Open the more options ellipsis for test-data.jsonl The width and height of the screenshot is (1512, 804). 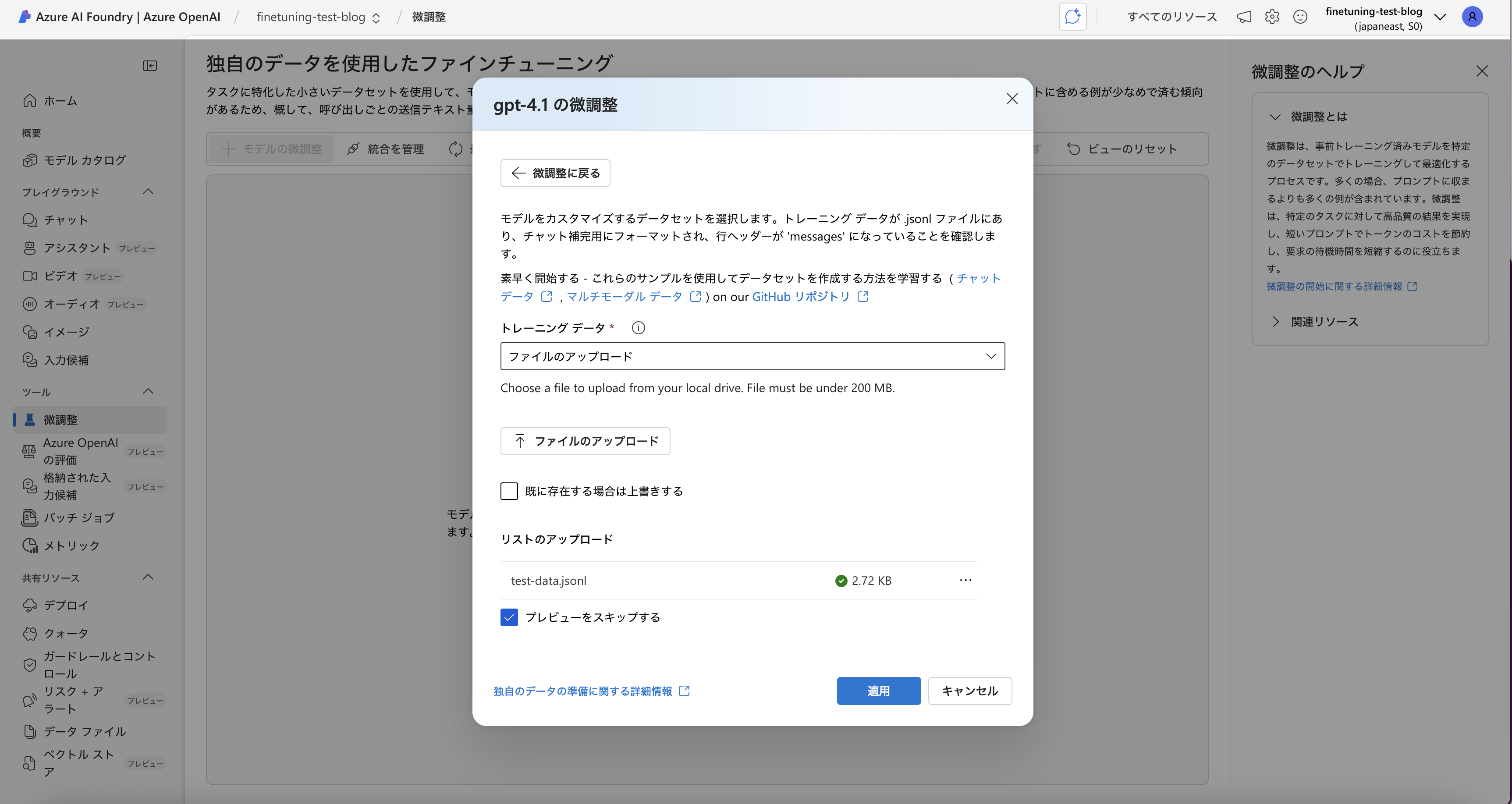[965, 581]
